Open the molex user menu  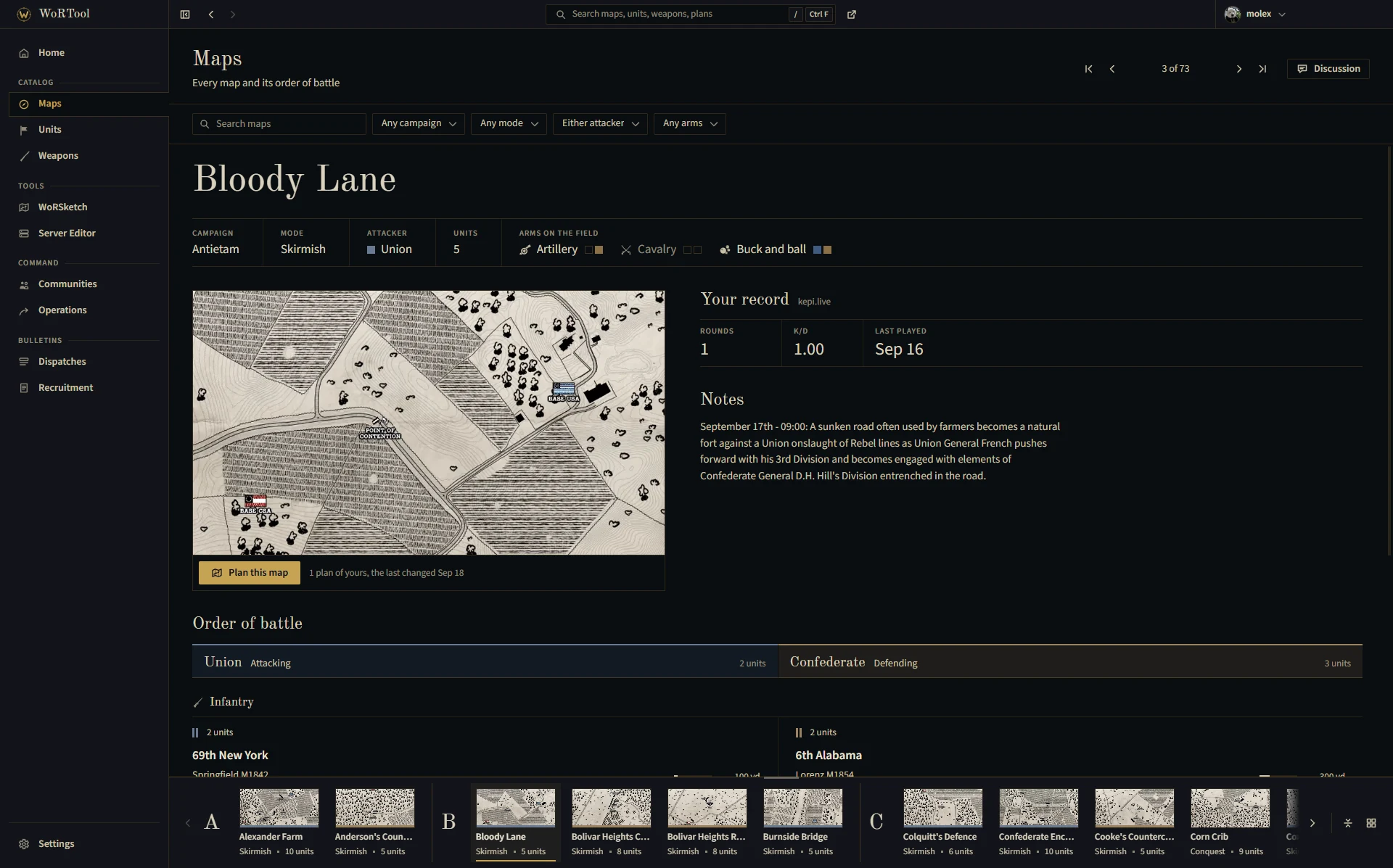tap(1255, 14)
